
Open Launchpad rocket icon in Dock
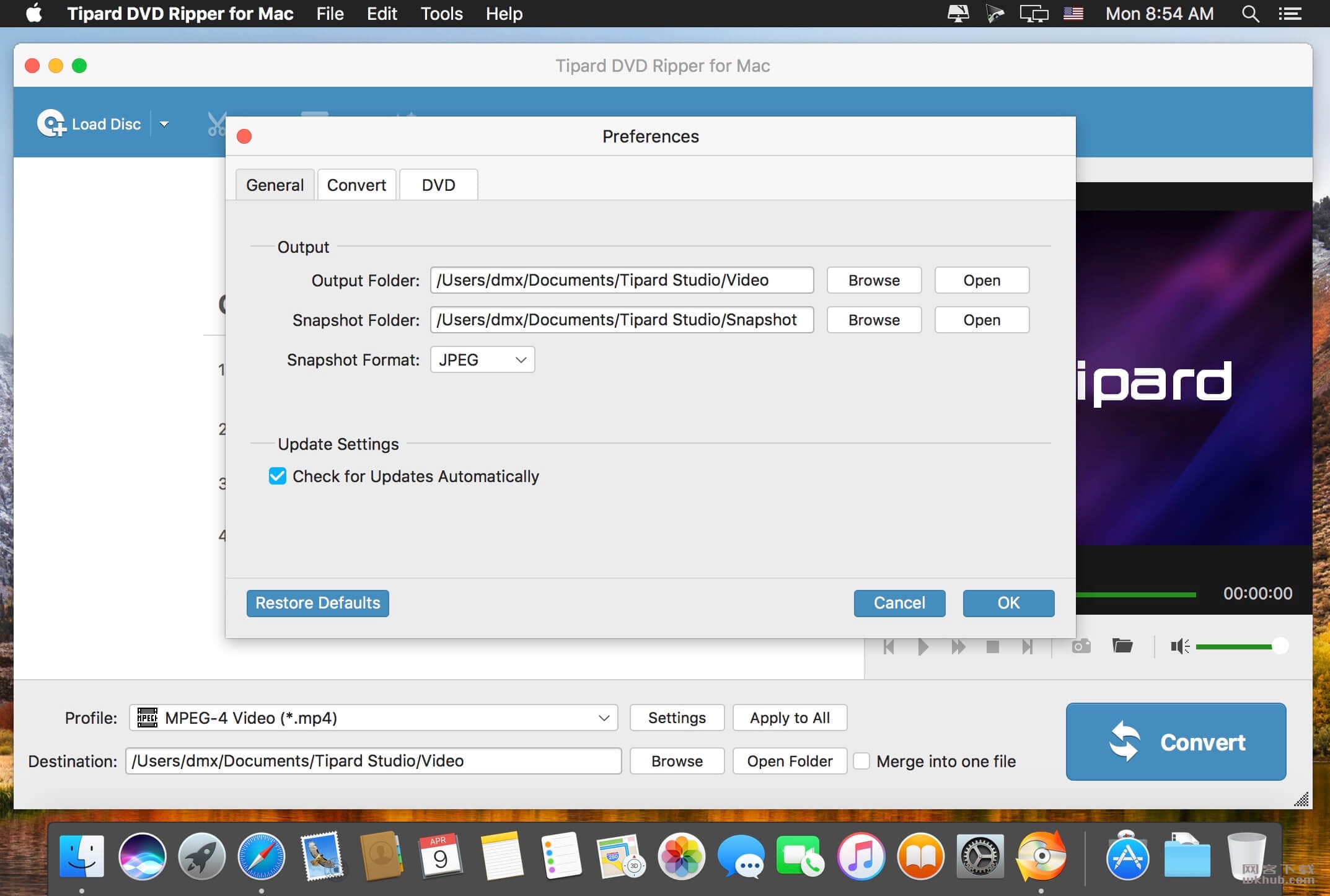201,856
